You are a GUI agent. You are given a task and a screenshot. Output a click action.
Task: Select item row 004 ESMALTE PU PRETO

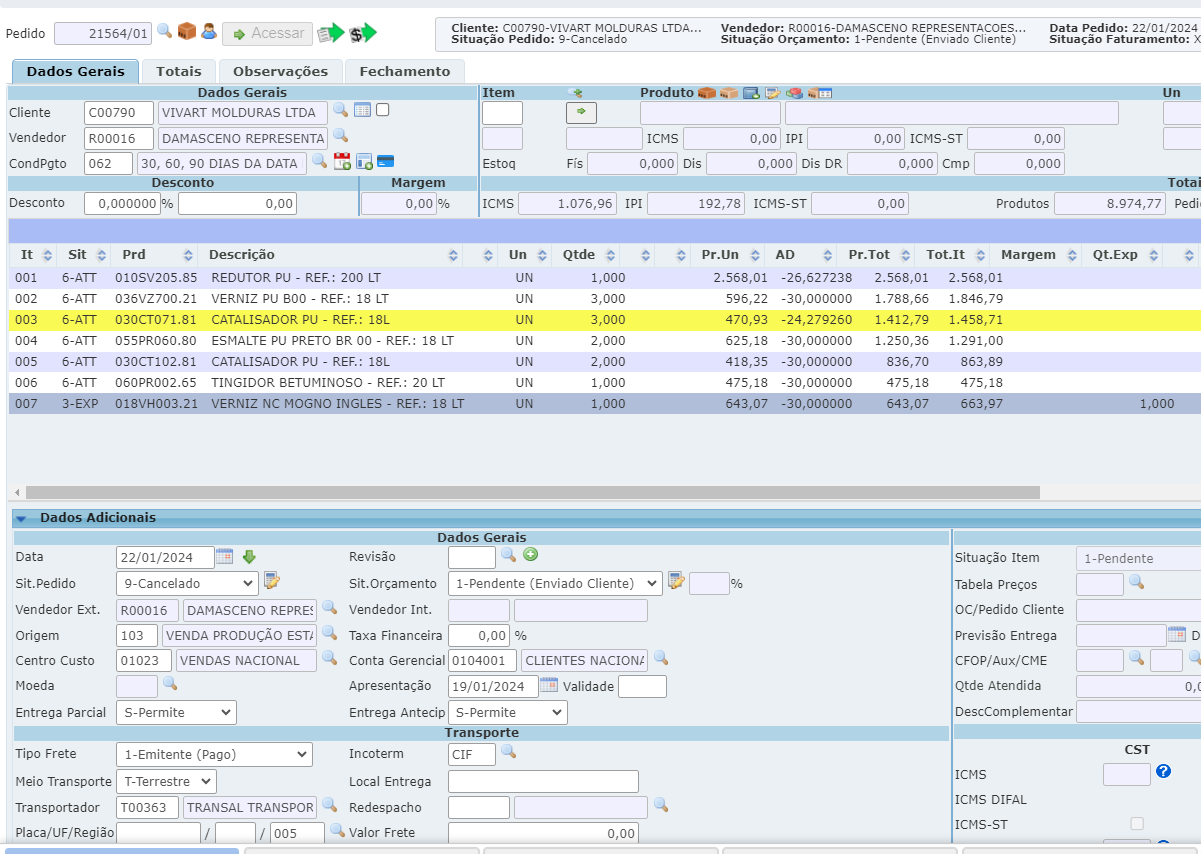point(332,341)
